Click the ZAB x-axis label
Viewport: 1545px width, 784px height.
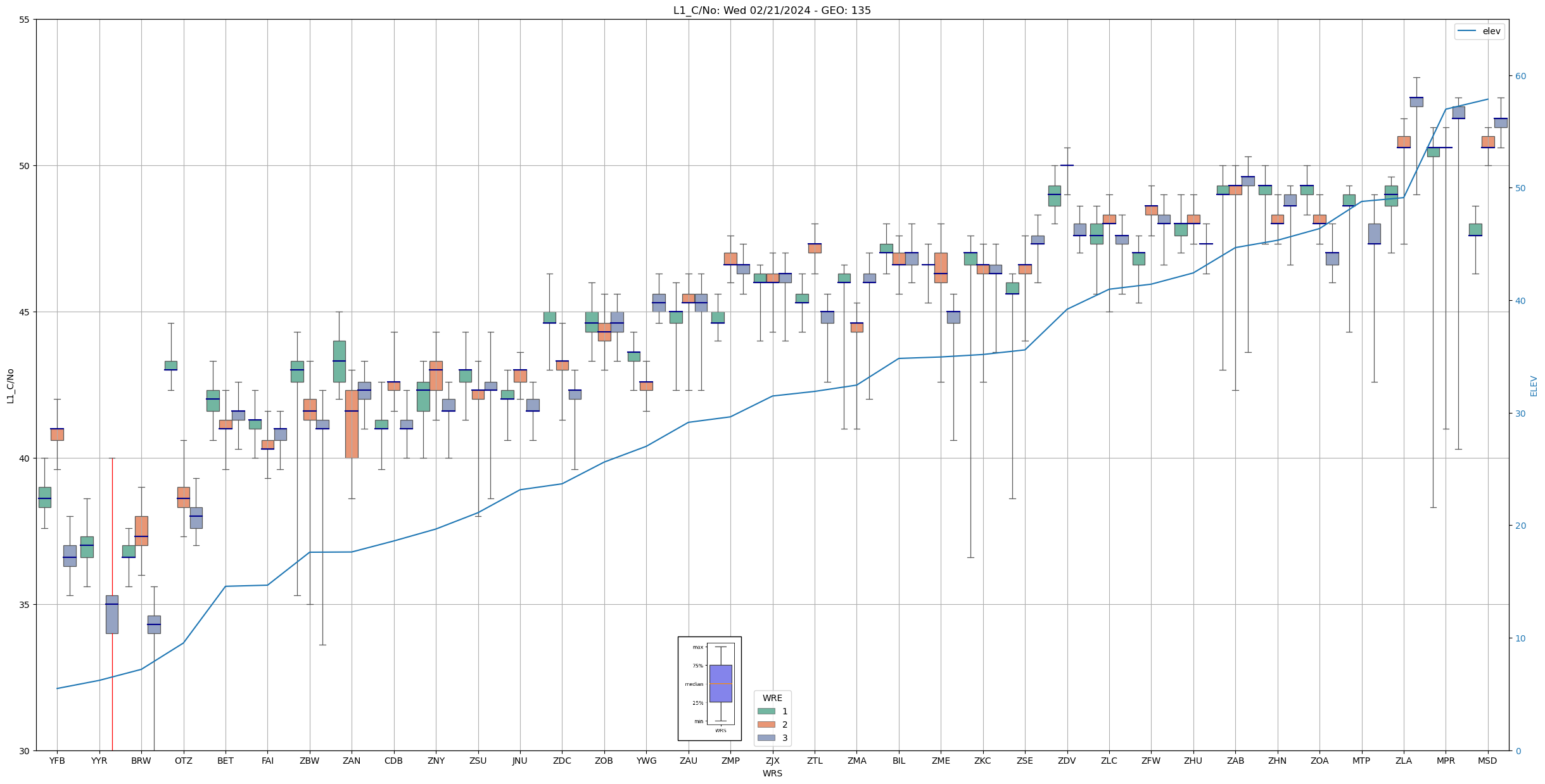1235,761
